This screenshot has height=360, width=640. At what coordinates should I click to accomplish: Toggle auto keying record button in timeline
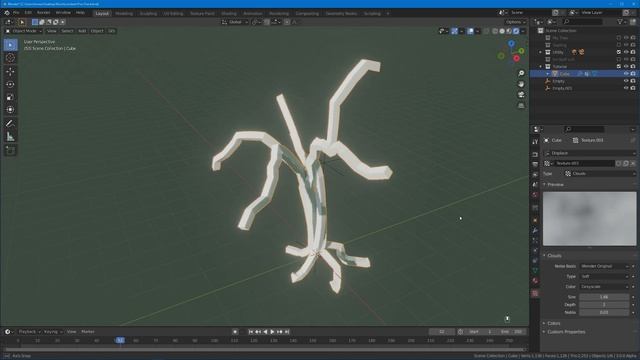235,332
